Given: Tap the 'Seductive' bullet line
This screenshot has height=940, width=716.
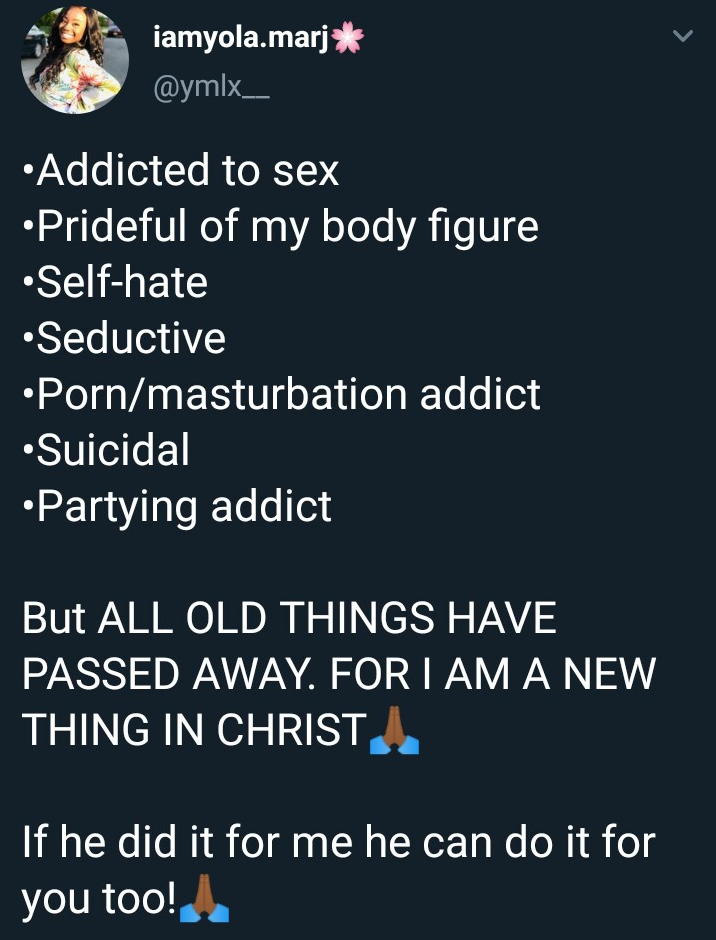Looking at the screenshot, I should [x=124, y=339].
